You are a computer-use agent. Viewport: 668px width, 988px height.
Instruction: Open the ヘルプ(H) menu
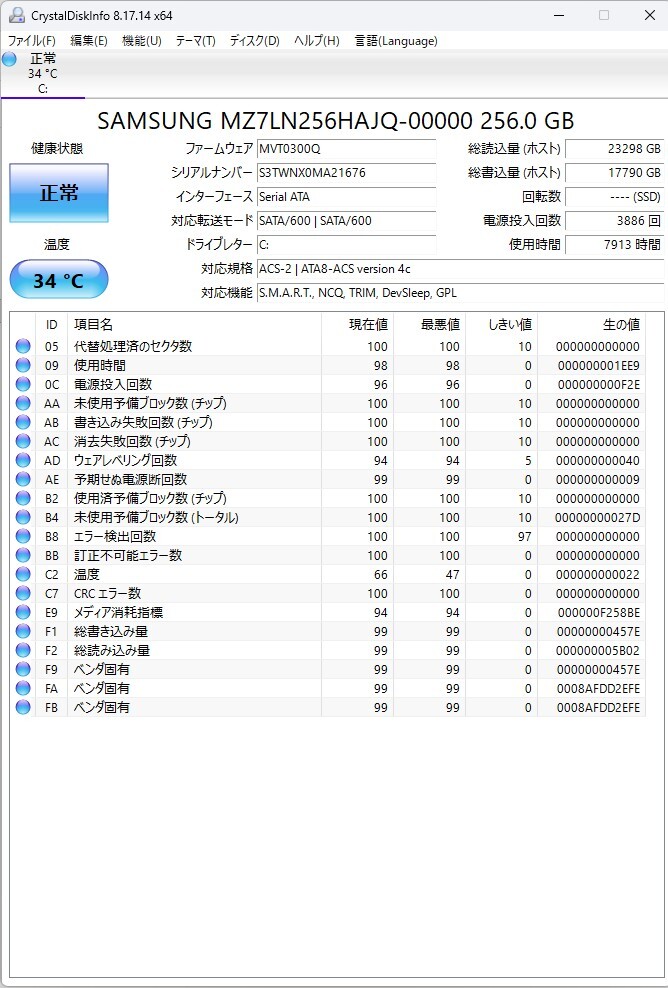point(316,41)
